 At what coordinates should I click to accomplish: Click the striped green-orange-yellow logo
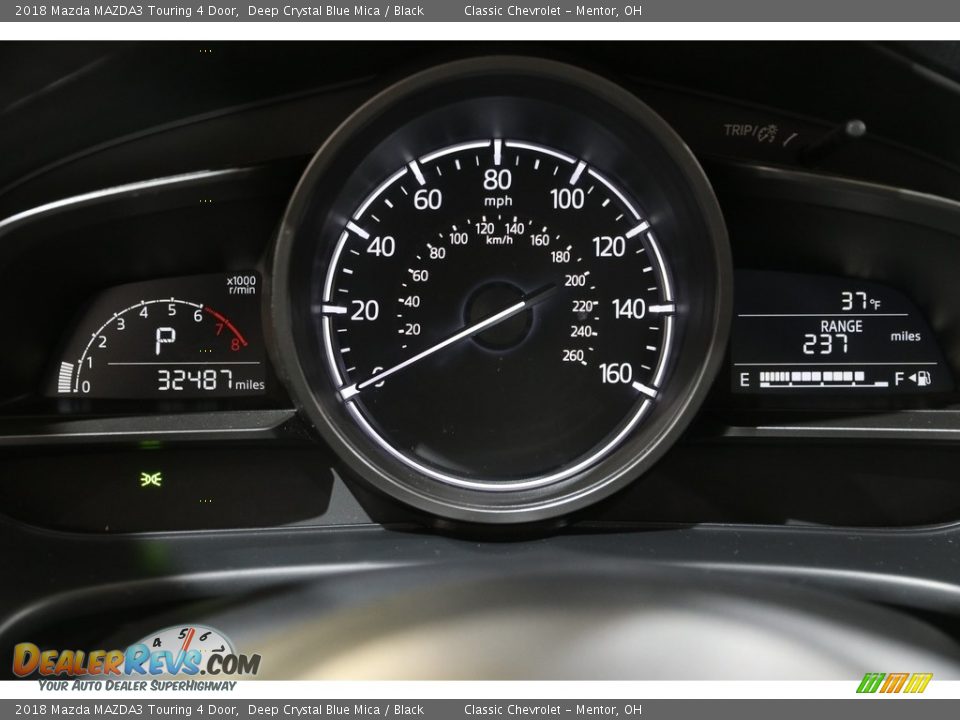pos(894,683)
